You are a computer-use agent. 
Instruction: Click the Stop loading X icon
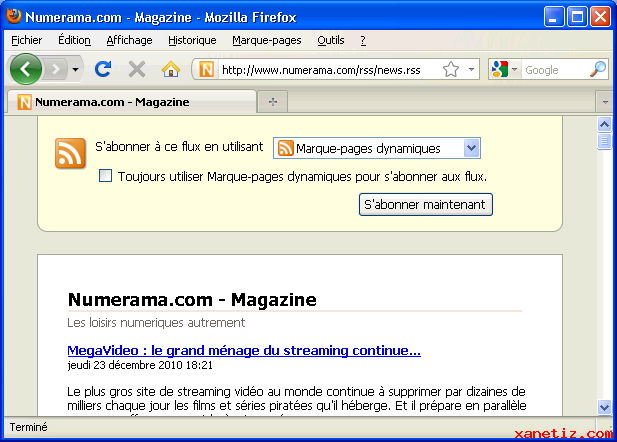click(137, 70)
